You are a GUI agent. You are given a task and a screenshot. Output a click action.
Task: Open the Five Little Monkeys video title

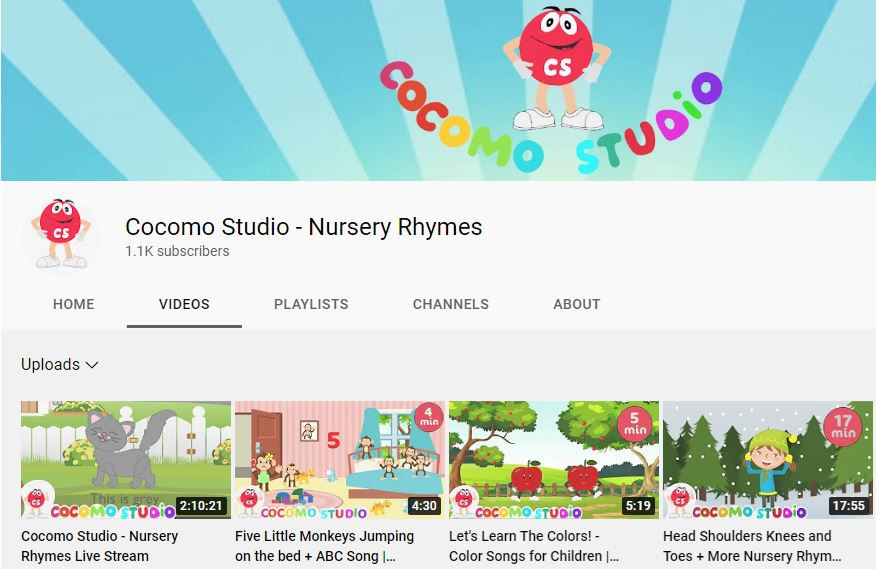(324, 546)
